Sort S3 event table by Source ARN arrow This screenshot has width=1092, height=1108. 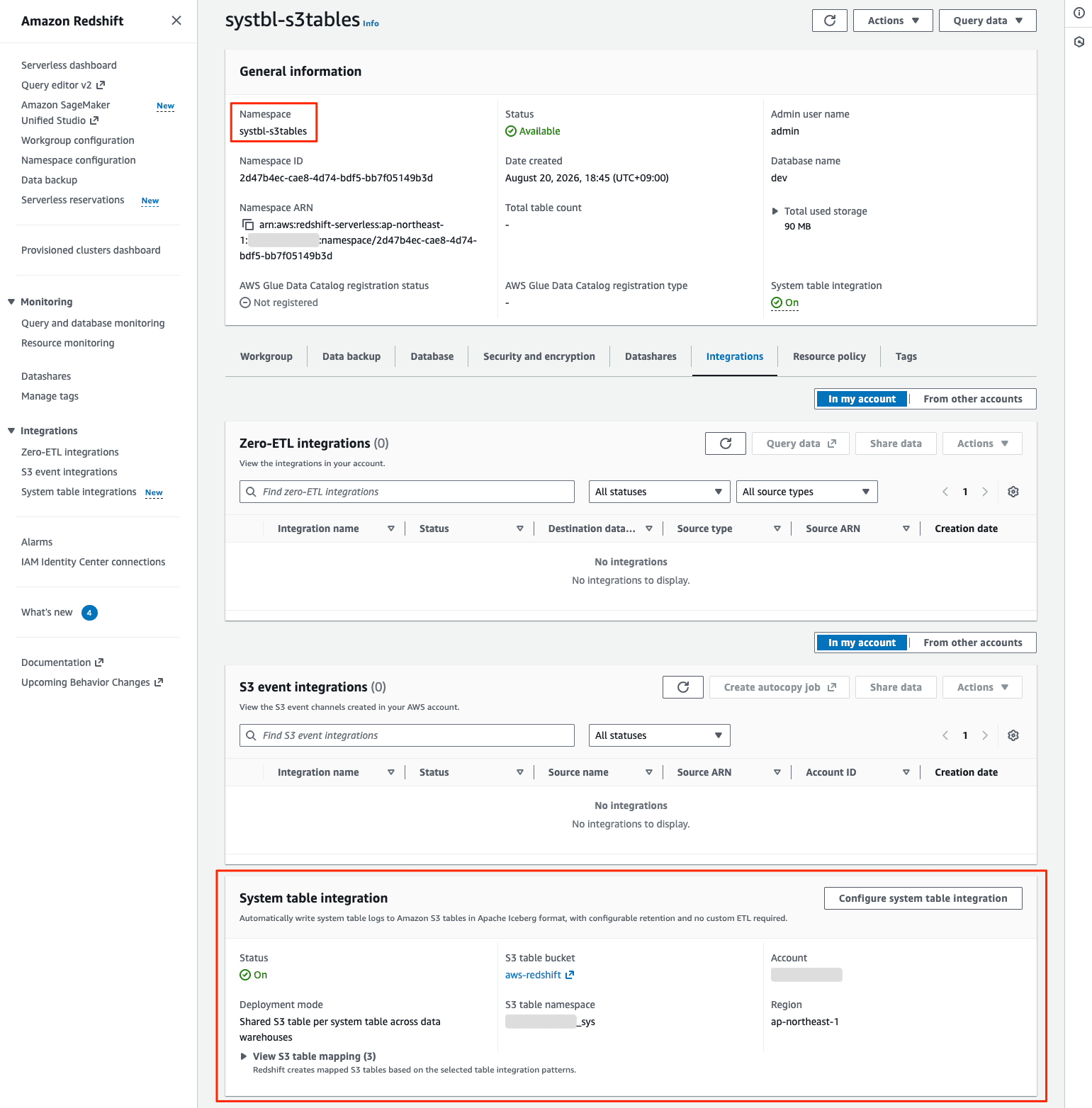pyautogui.click(x=777, y=772)
